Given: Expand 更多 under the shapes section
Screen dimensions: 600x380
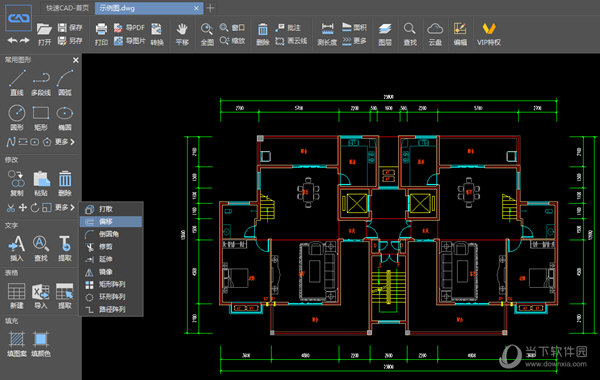Looking at the screenshot, I should click(64, 142).
